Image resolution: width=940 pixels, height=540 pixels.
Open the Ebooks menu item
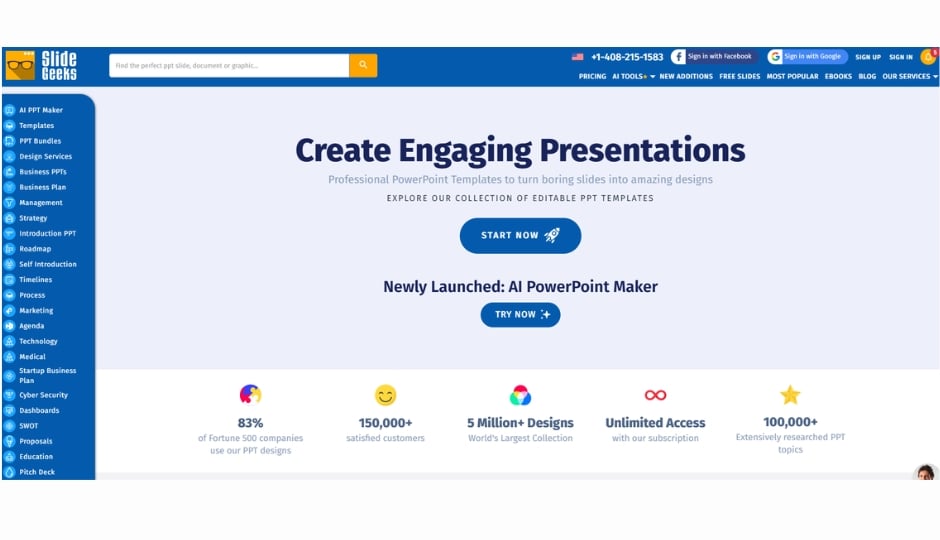coord(838,77)
